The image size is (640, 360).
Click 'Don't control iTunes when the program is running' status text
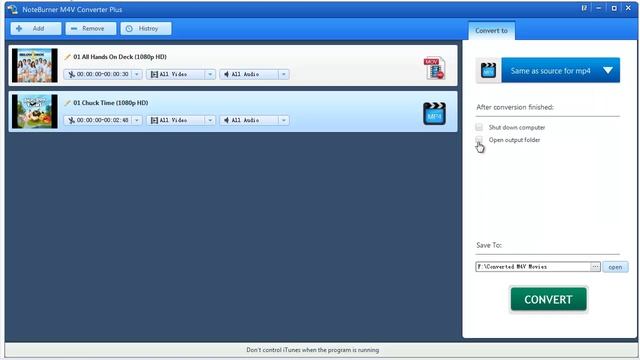pos(313,350)
